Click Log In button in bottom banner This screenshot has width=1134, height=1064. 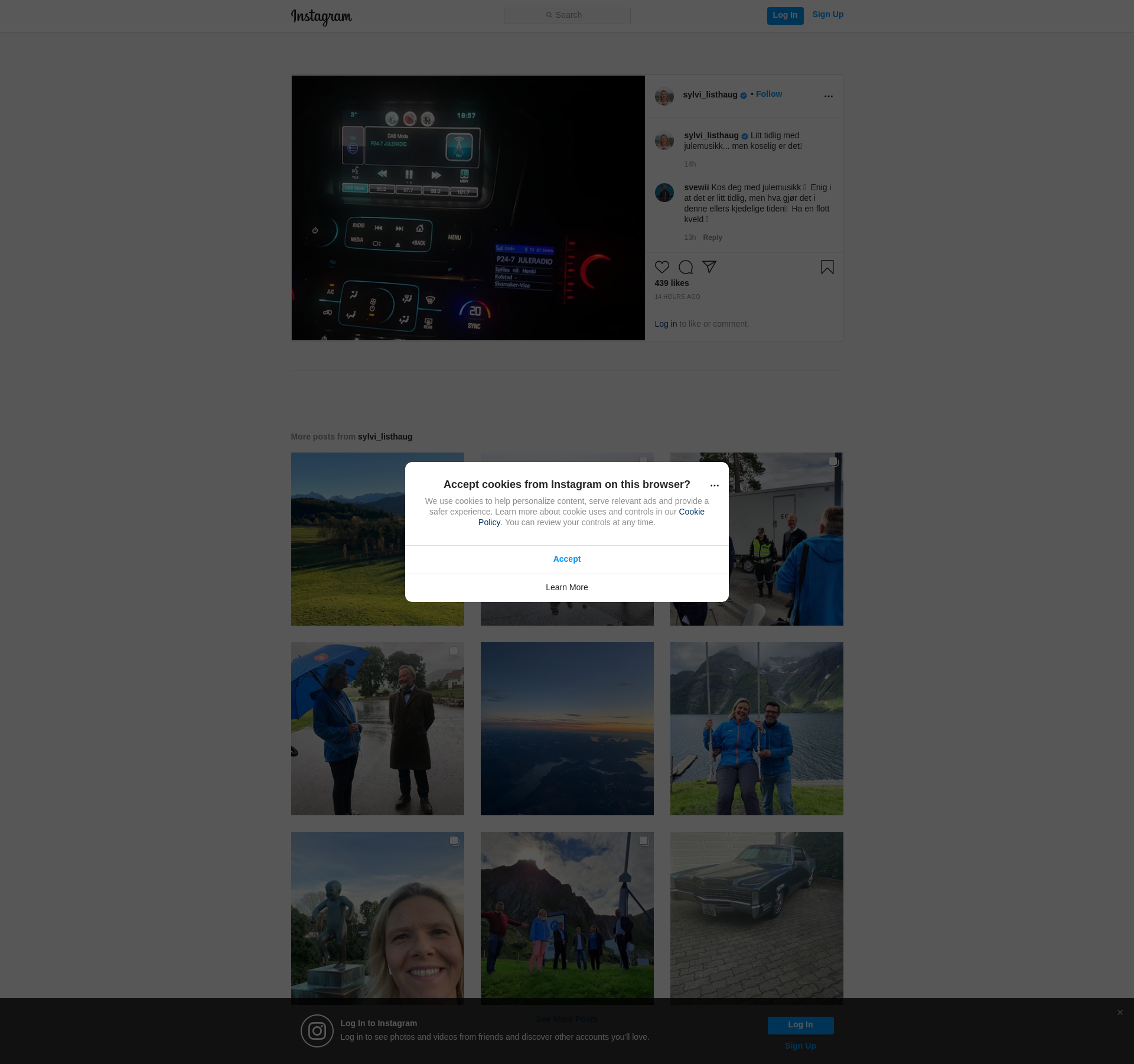pos(800,1025)
